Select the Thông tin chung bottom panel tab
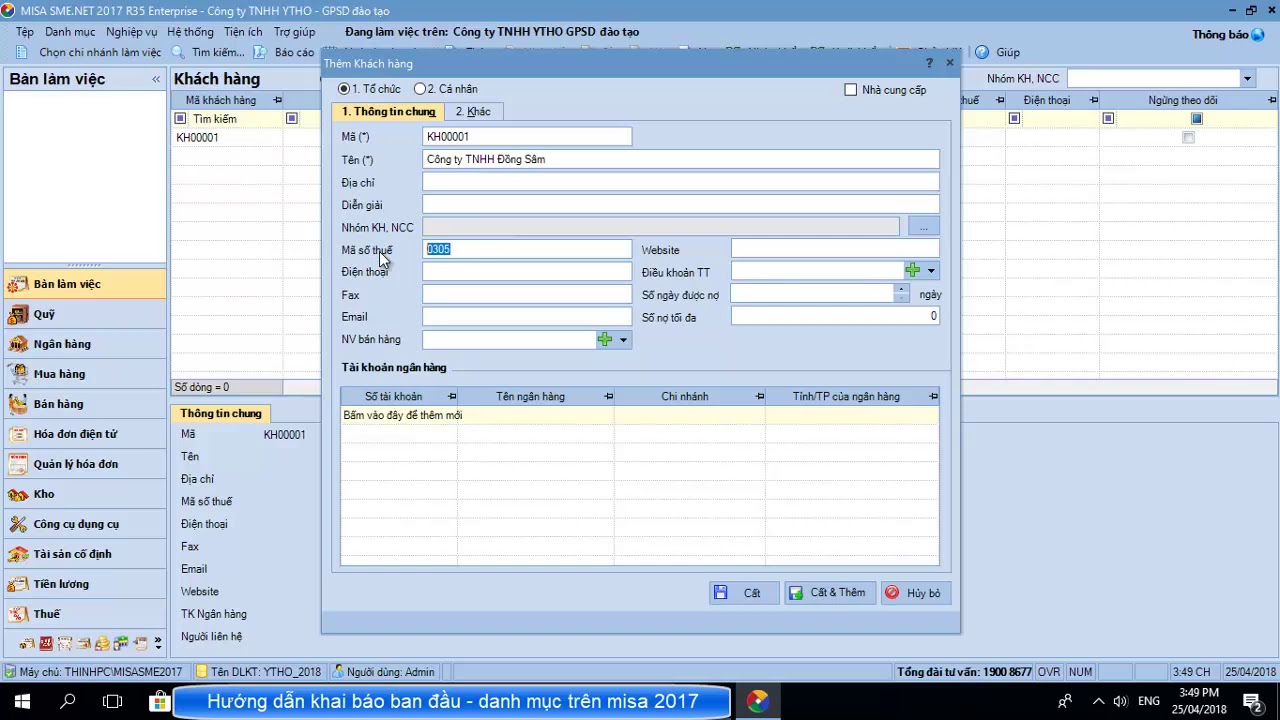 point(221,414)
